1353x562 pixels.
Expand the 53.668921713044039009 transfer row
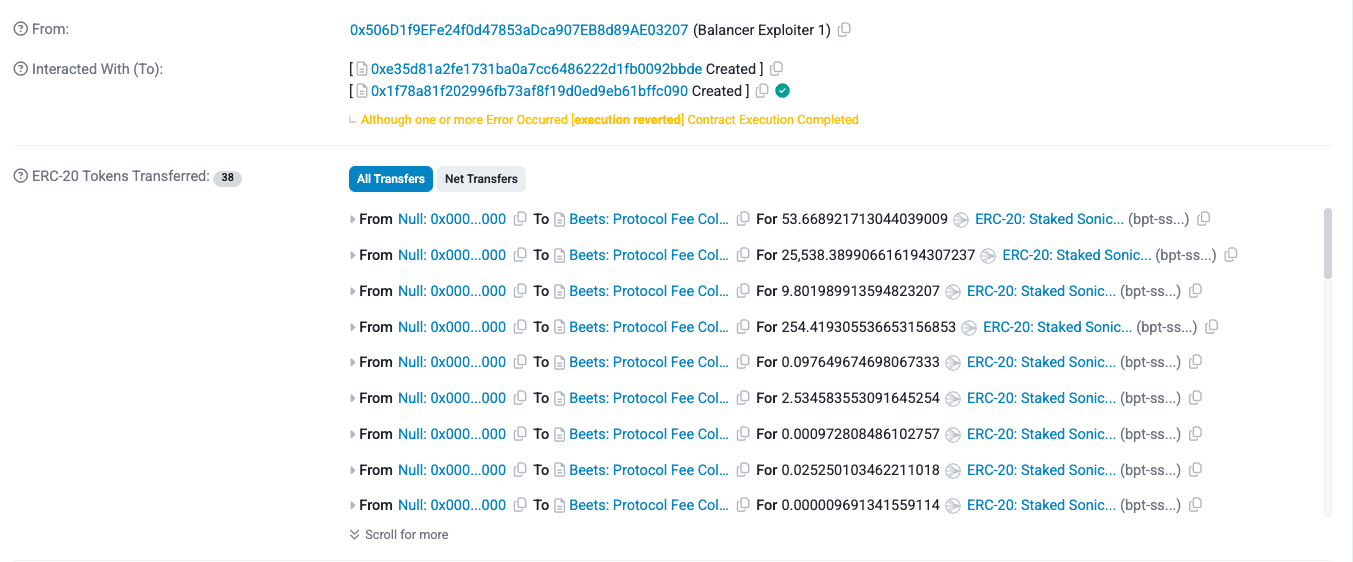tap(353, 219)
